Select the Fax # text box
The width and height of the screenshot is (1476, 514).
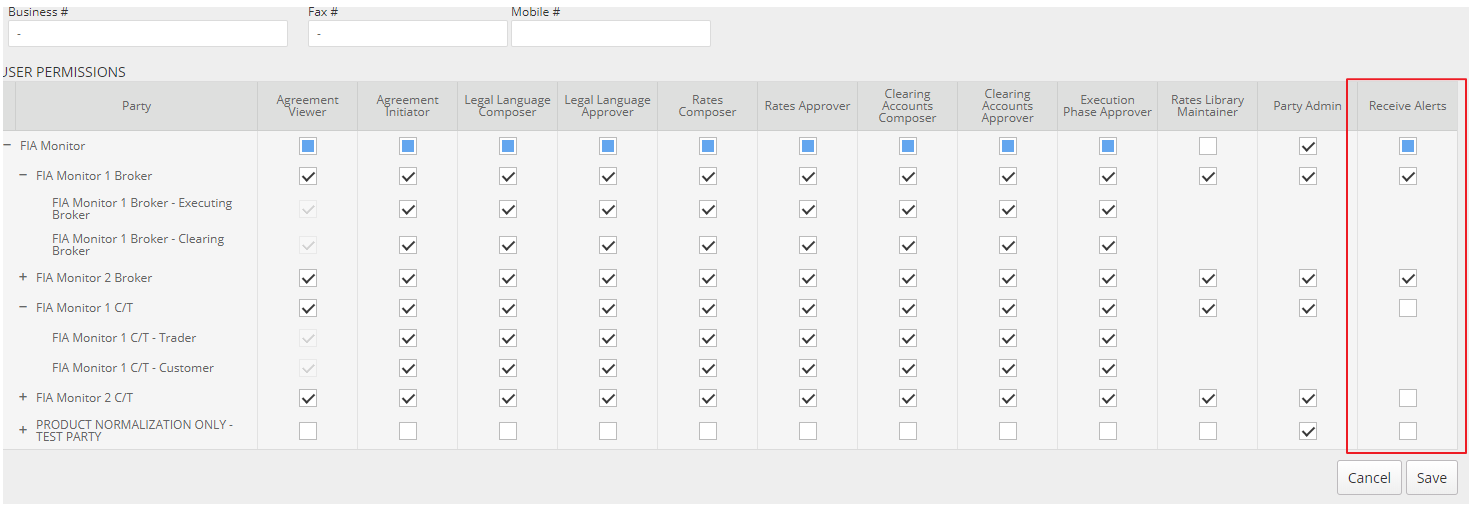coord(408,34)
